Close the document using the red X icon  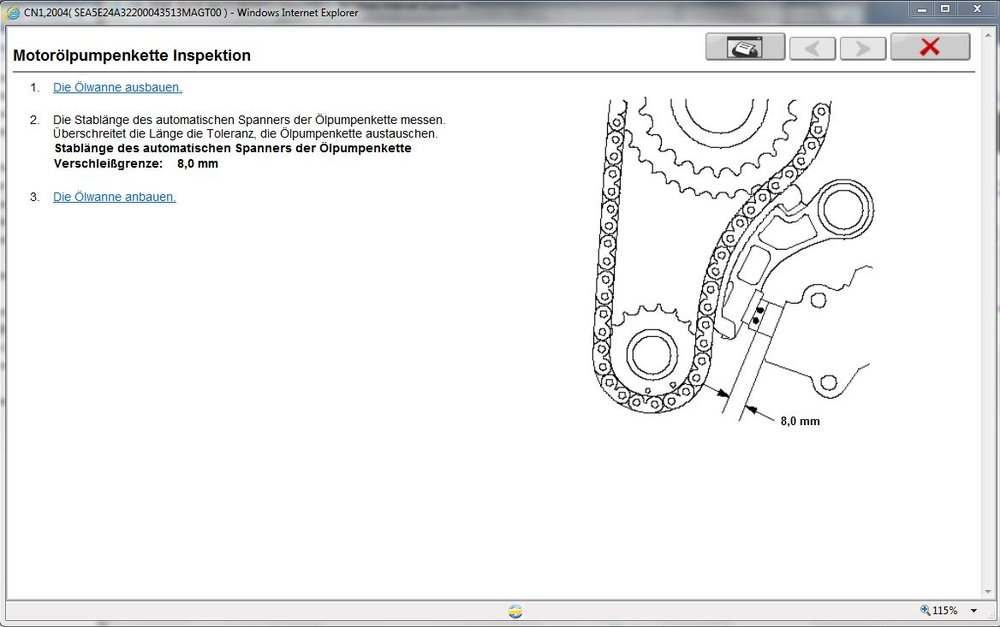(930, 46)
